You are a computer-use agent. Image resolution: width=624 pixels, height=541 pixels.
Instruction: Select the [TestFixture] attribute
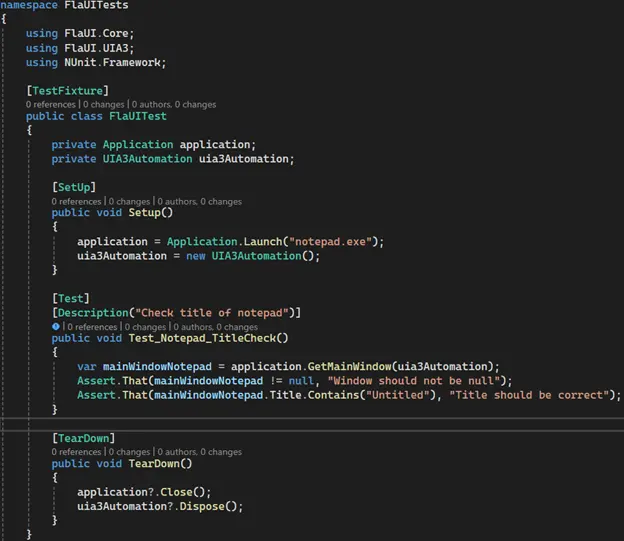tap(67, 91)
